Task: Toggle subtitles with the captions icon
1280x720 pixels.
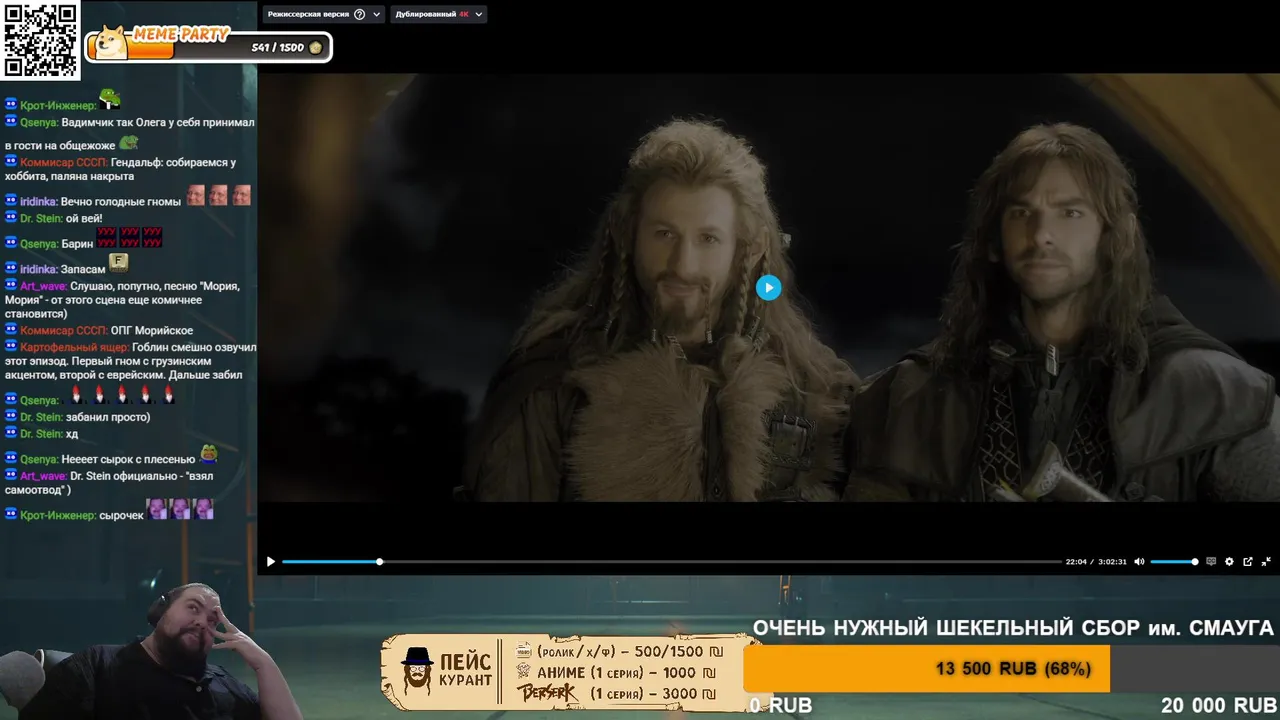Action: point(1211,562)
